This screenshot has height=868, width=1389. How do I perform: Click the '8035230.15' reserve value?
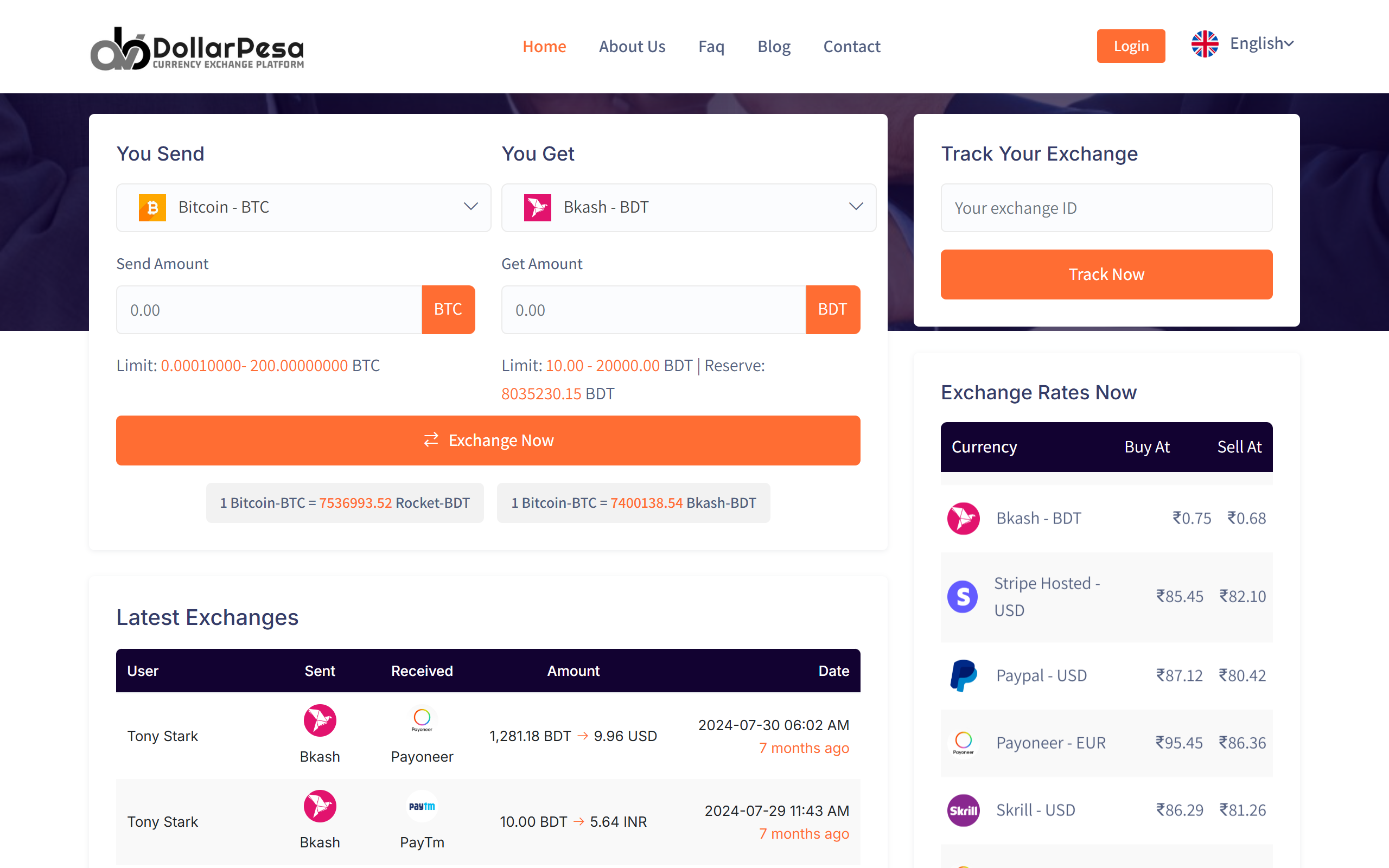point(541,394)
